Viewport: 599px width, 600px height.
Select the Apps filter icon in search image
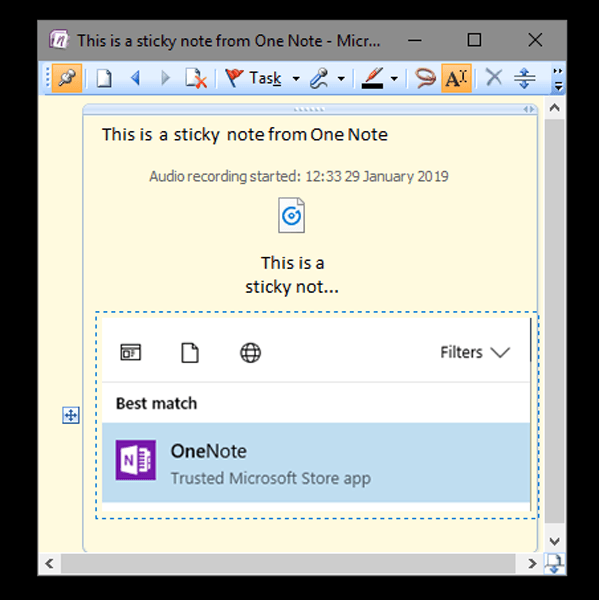pyautogui.click(x=131, y=352)
